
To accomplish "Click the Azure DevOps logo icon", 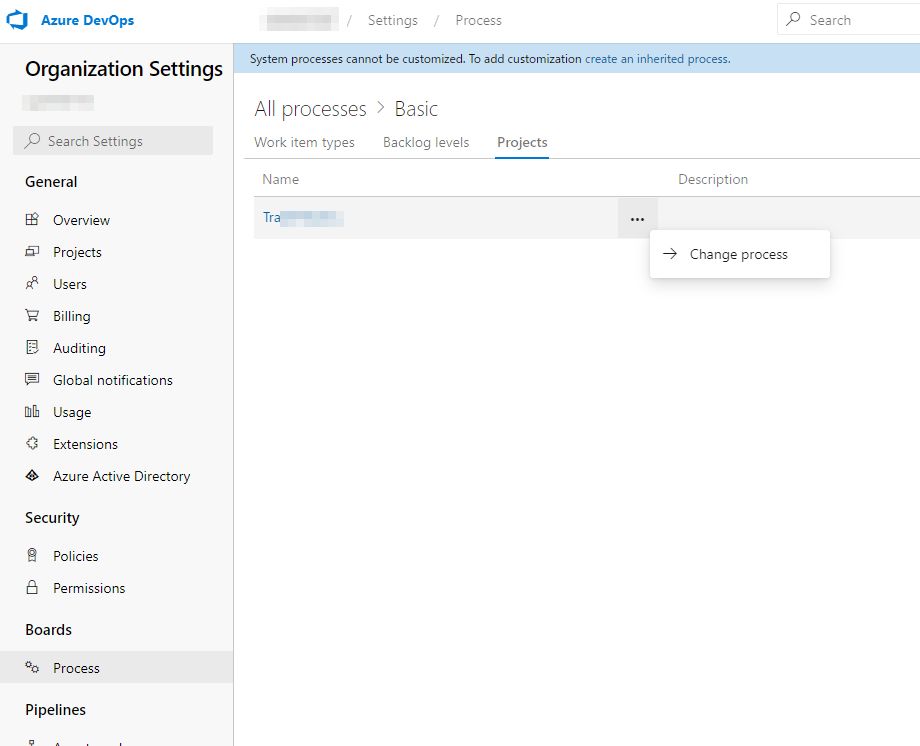I will (17, 20).
